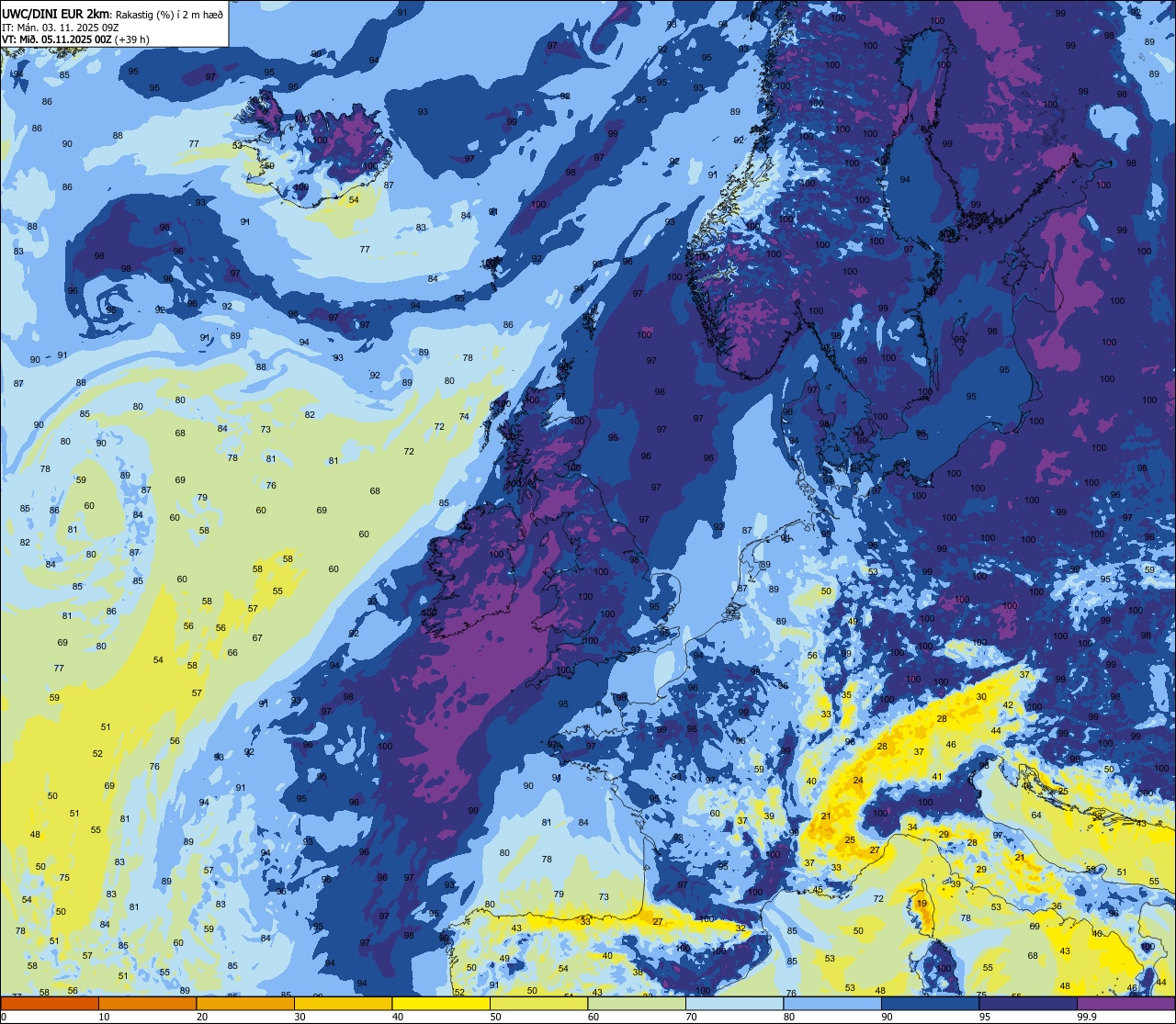Click the humidity value '24' on the map
The height and width of the screenshot is (1024, 1176).
858,781
